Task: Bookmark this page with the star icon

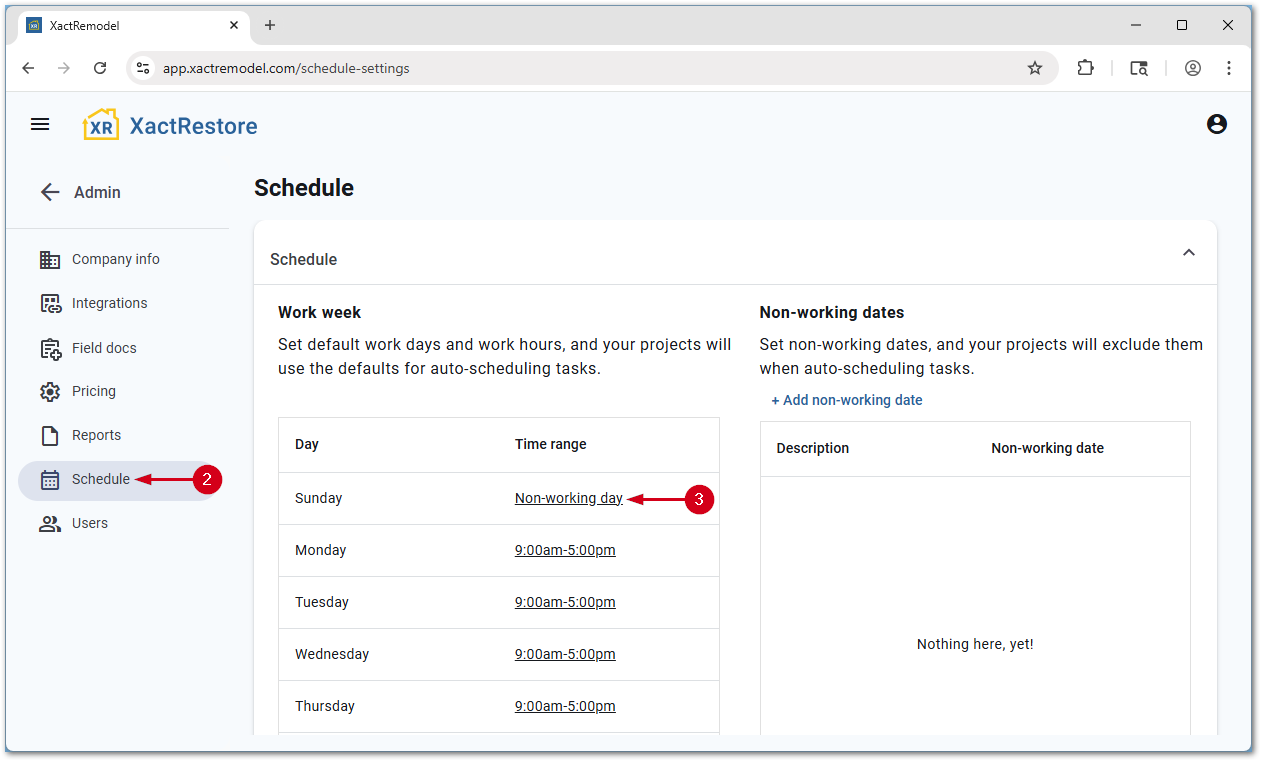Action: click(1035, 68)
